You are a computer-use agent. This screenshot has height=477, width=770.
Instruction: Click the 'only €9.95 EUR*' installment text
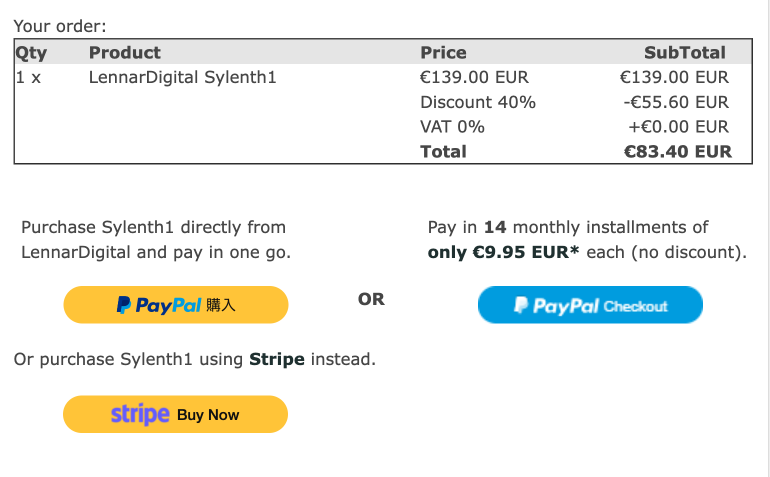click(x=504, y=252)
